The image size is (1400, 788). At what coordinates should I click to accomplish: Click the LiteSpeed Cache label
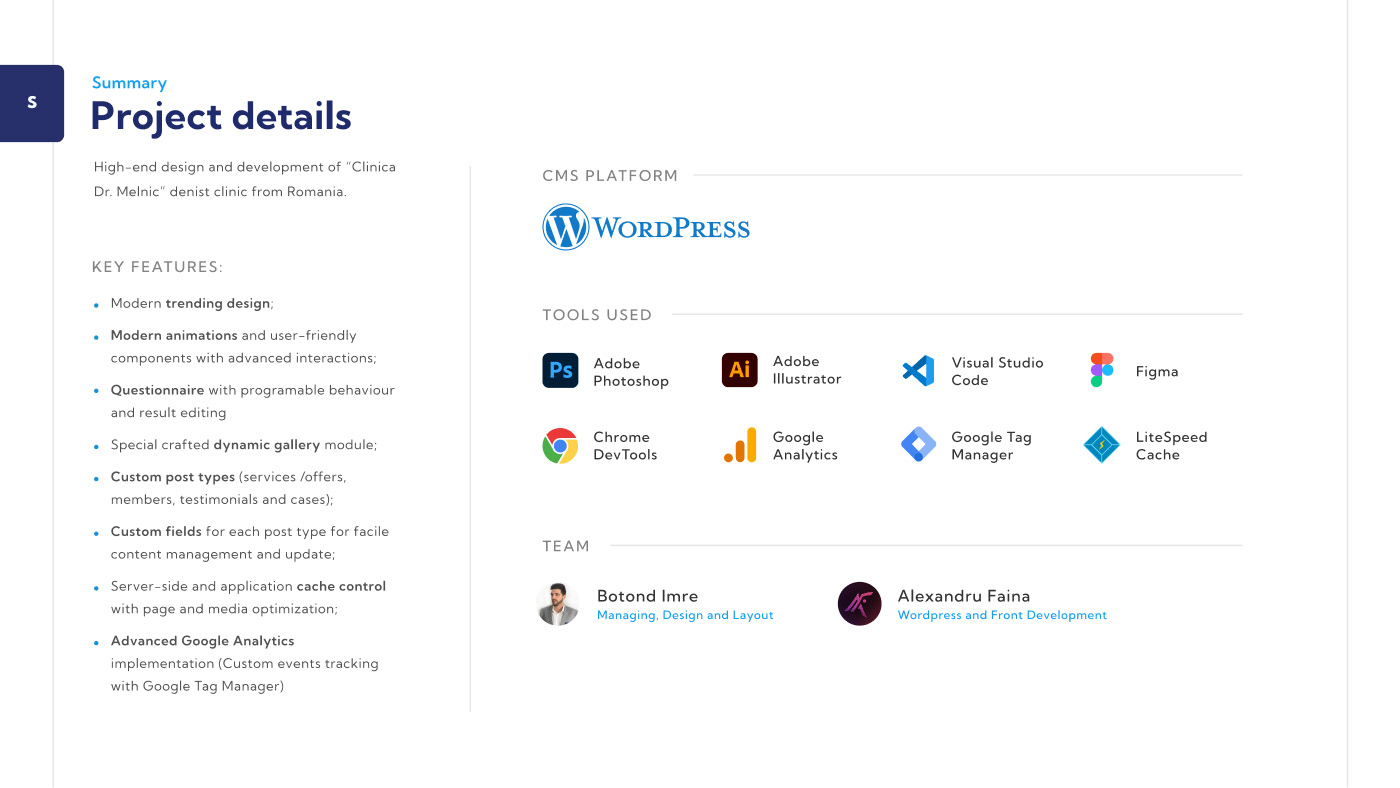click(1171, 446)
